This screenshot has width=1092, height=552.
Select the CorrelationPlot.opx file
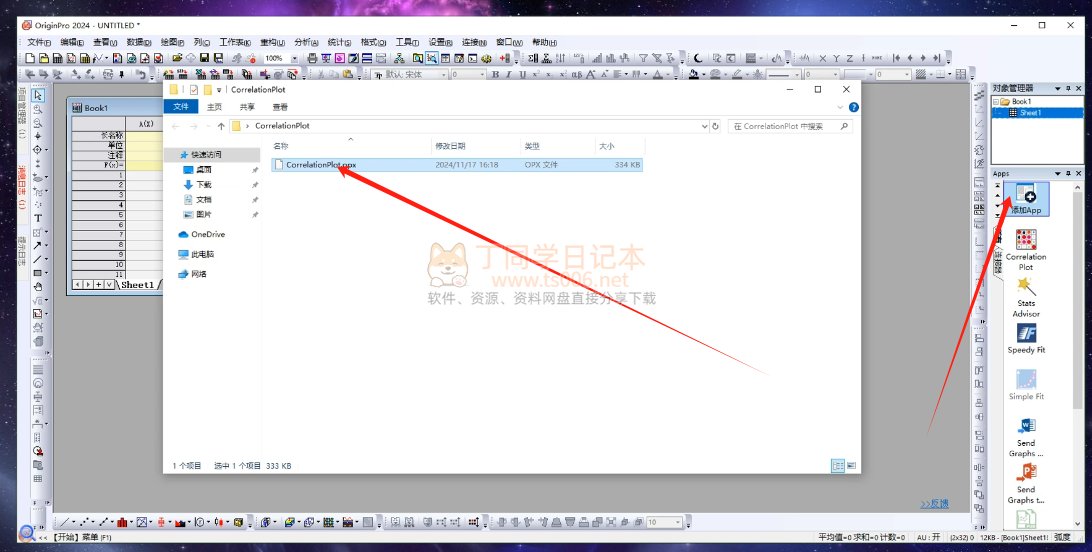[456, 165]
